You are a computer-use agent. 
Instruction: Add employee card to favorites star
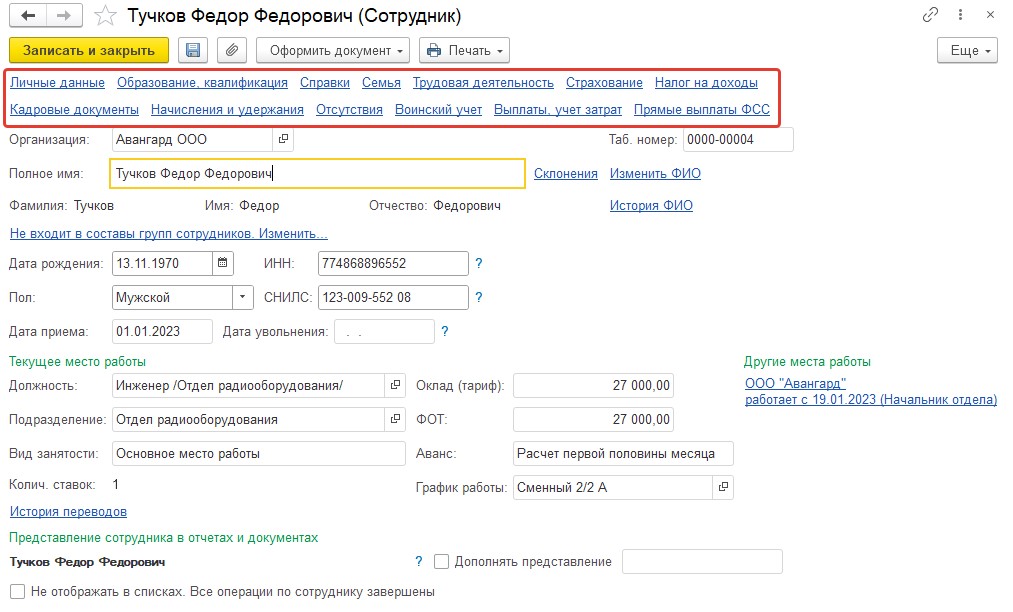click(105, 16)
